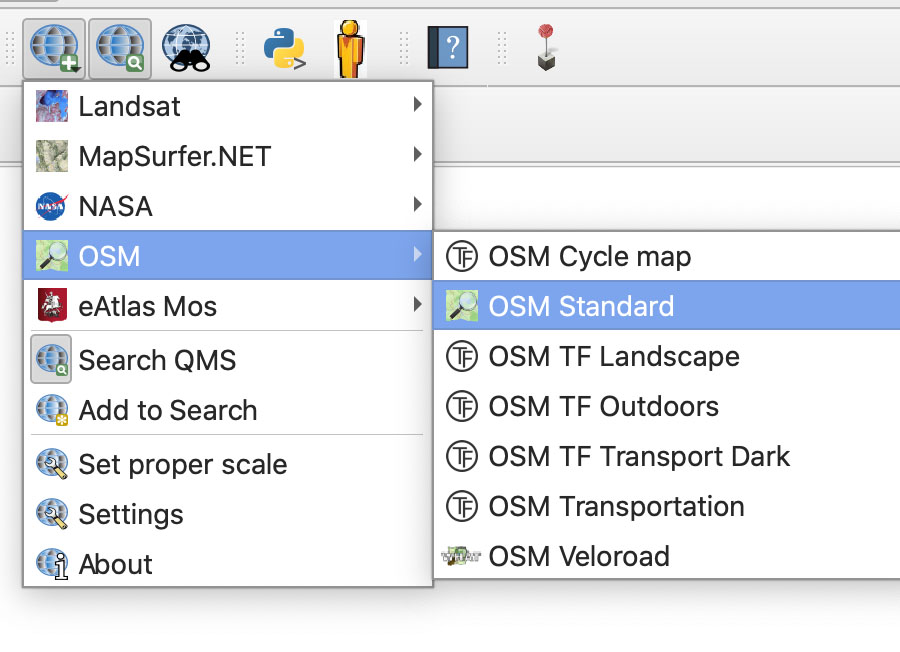900x652 pixels.
Task: Click the TF icon beside OSM TF Outdoors
Action: [x=461, y=406]
